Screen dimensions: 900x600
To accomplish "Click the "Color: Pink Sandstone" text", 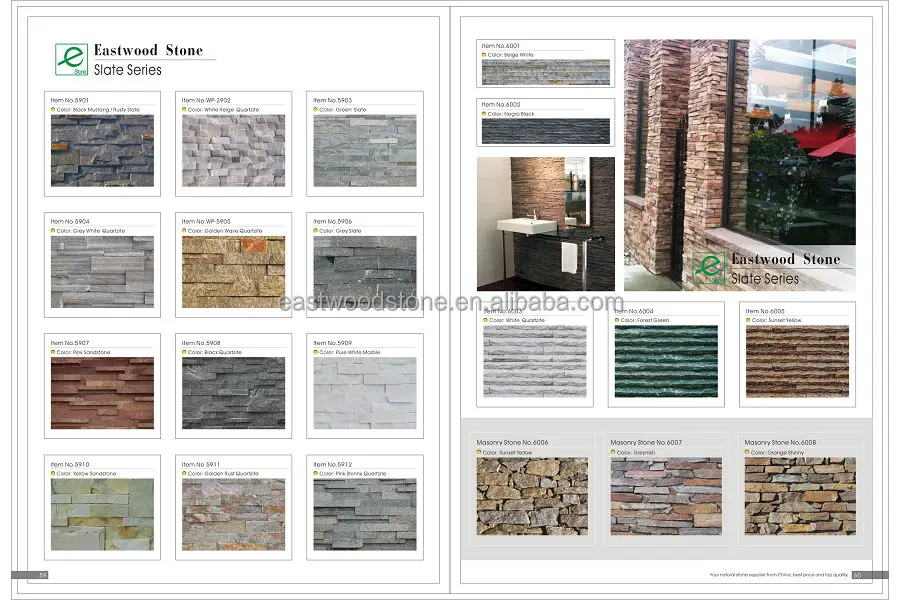I will 83,353.
